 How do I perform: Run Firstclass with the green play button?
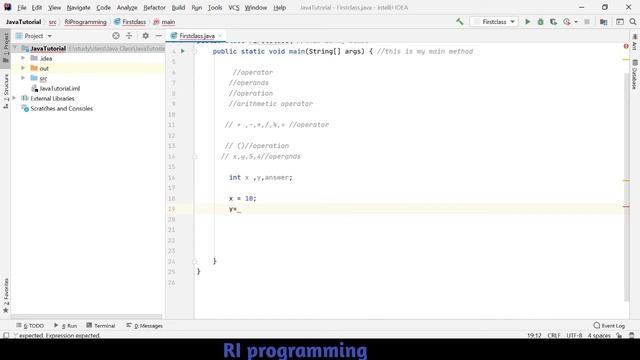point(527,22)
